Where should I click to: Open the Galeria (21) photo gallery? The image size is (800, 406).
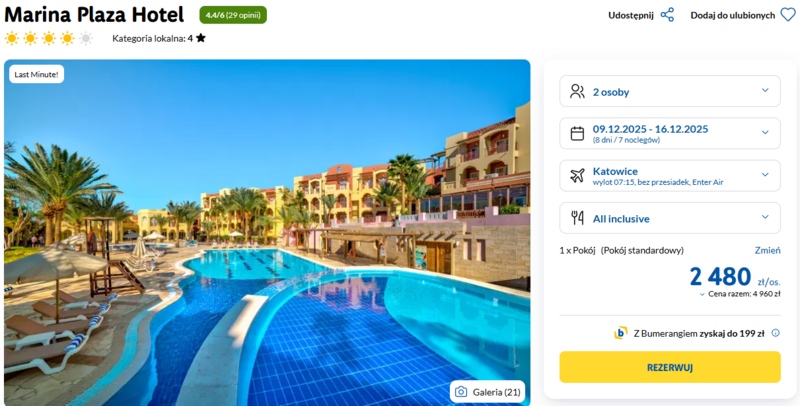pyautogui.click(x=487, y=392)
